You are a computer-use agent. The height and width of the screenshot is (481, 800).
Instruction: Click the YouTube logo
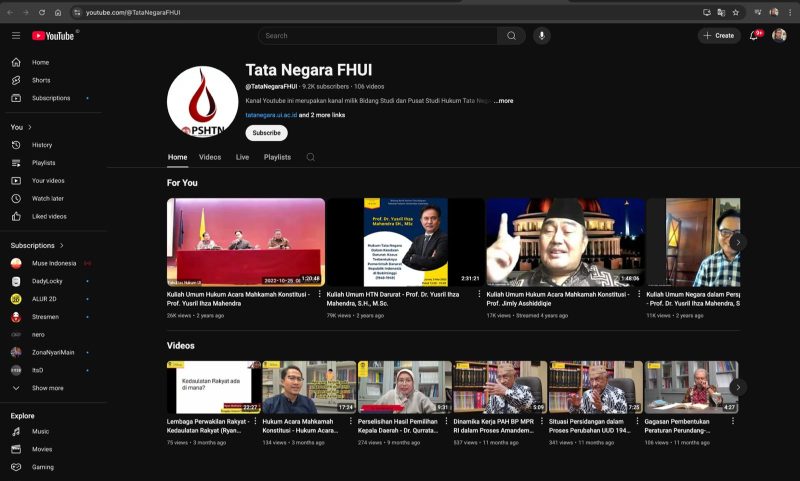click(x=53, y=36)
